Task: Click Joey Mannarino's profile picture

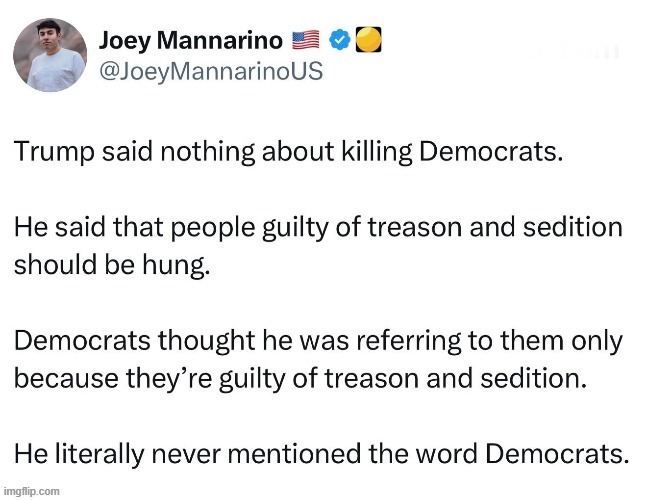Action: [50, 54]
